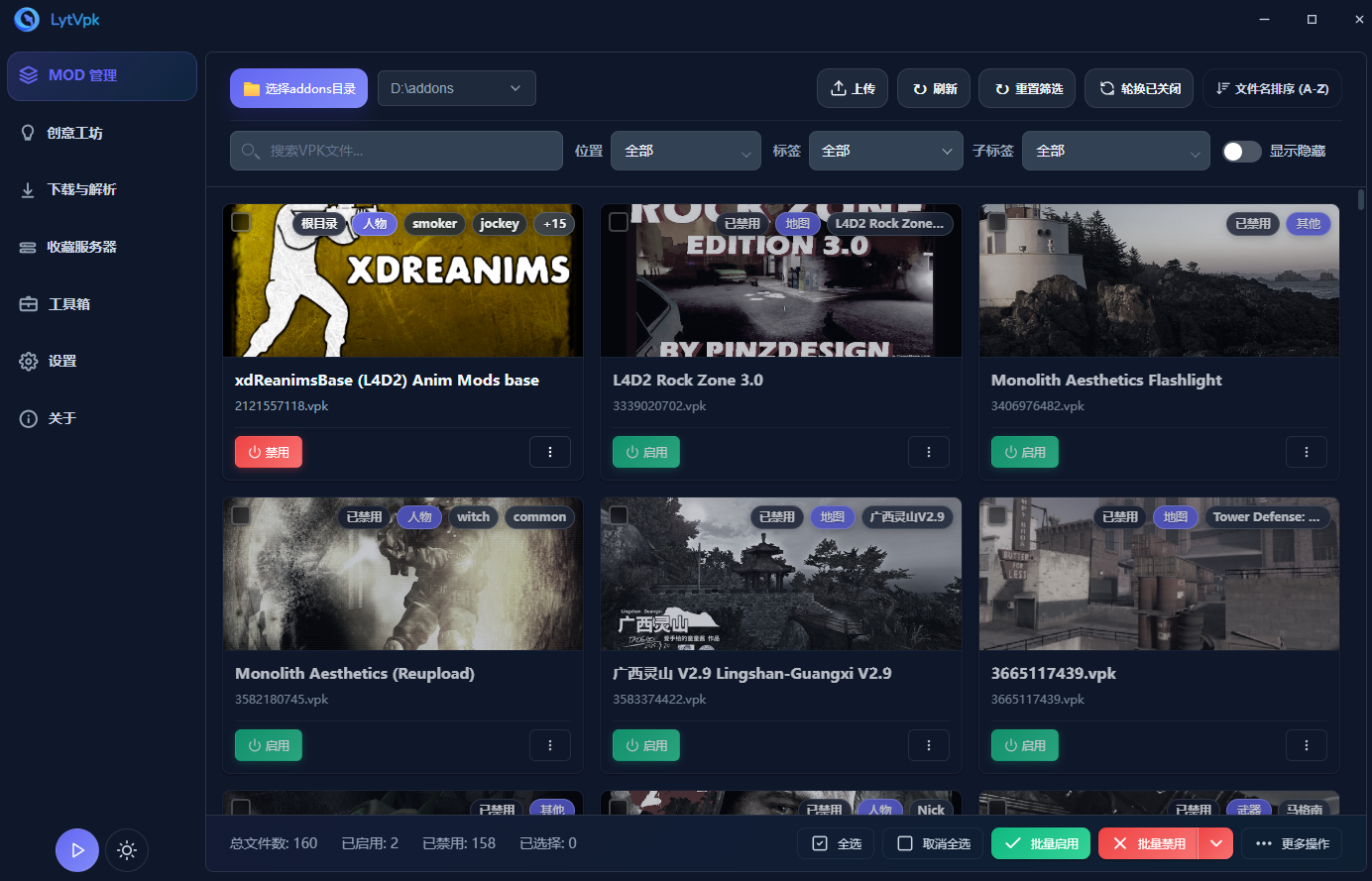Click red 禁用 button on xdReanimsBase
1372x881 pixels.
pos(269,452)
